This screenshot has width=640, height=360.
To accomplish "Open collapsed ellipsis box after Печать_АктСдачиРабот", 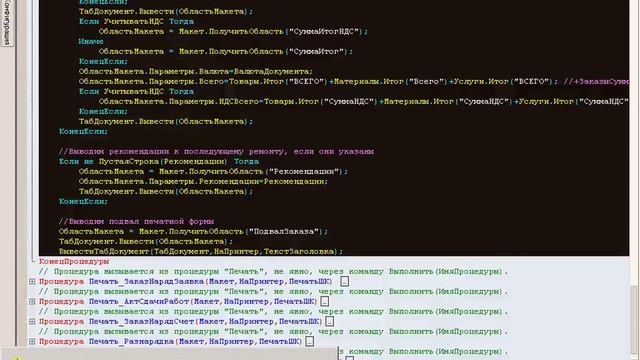I will (x=324, y=302).
